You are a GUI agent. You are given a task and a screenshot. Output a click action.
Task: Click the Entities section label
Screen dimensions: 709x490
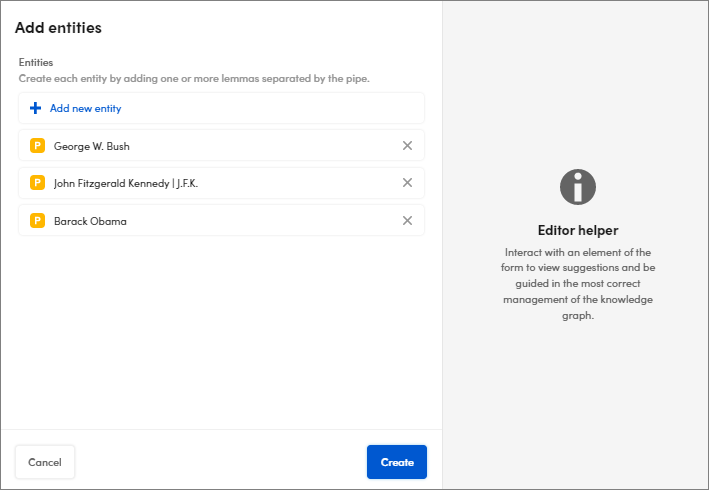[x=38, y=62]
